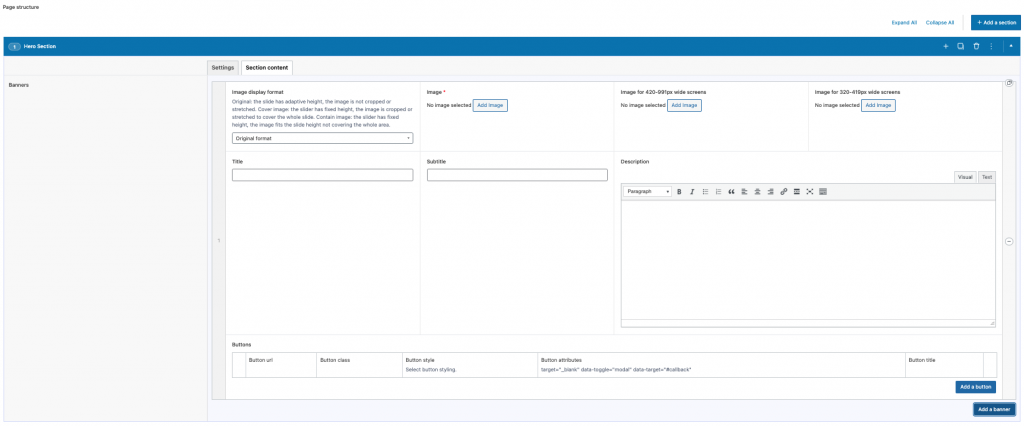This screenshot has width=1024, height=426.
Task: Click Collapse All link
Action: pyautogui.click(x=940, y=23)
